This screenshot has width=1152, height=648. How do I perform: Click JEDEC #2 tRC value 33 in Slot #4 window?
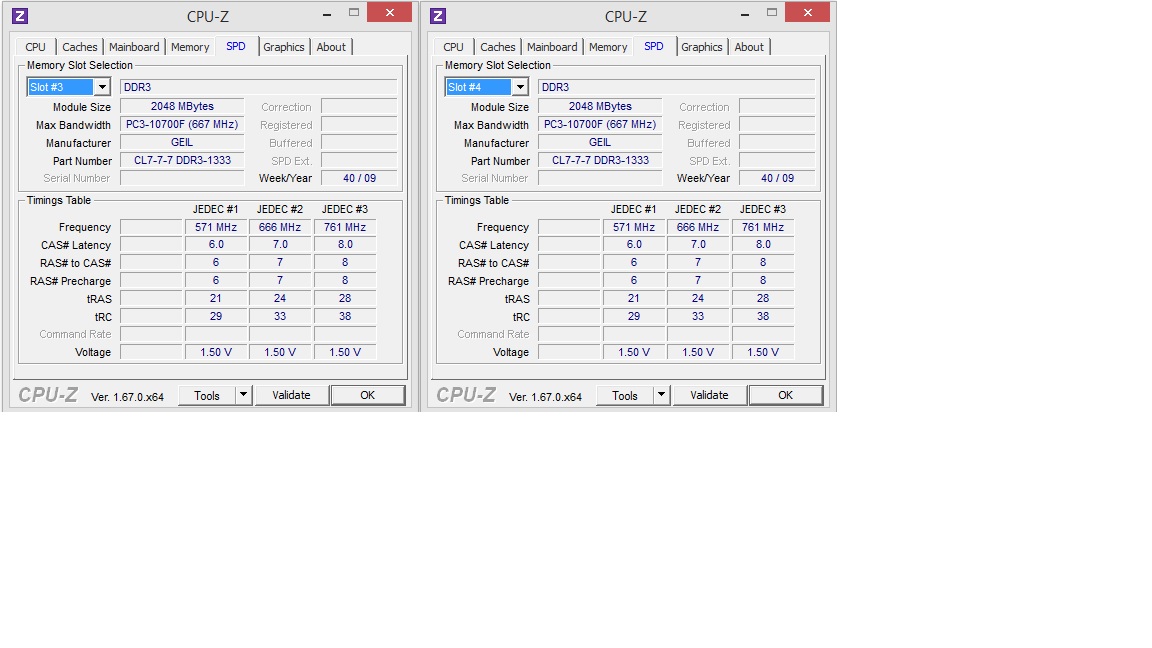(698, 316)
